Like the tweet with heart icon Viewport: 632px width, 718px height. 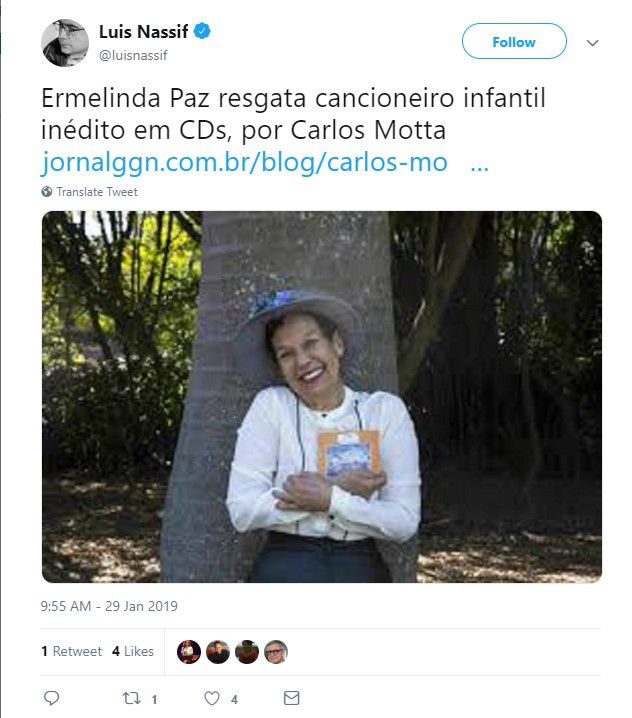(x=212, y=698)
